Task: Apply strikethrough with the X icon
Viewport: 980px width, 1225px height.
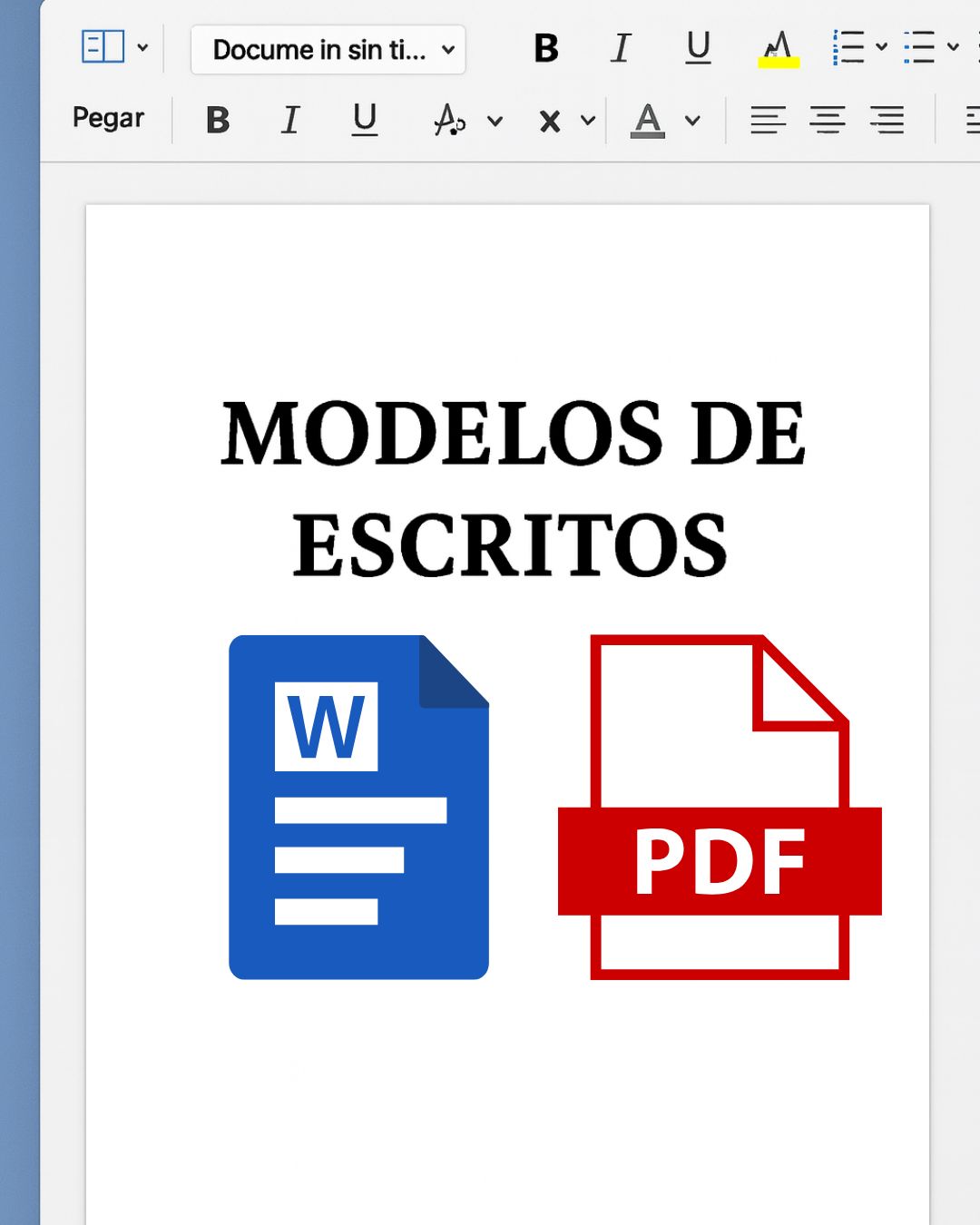Action: coord(548,120)
